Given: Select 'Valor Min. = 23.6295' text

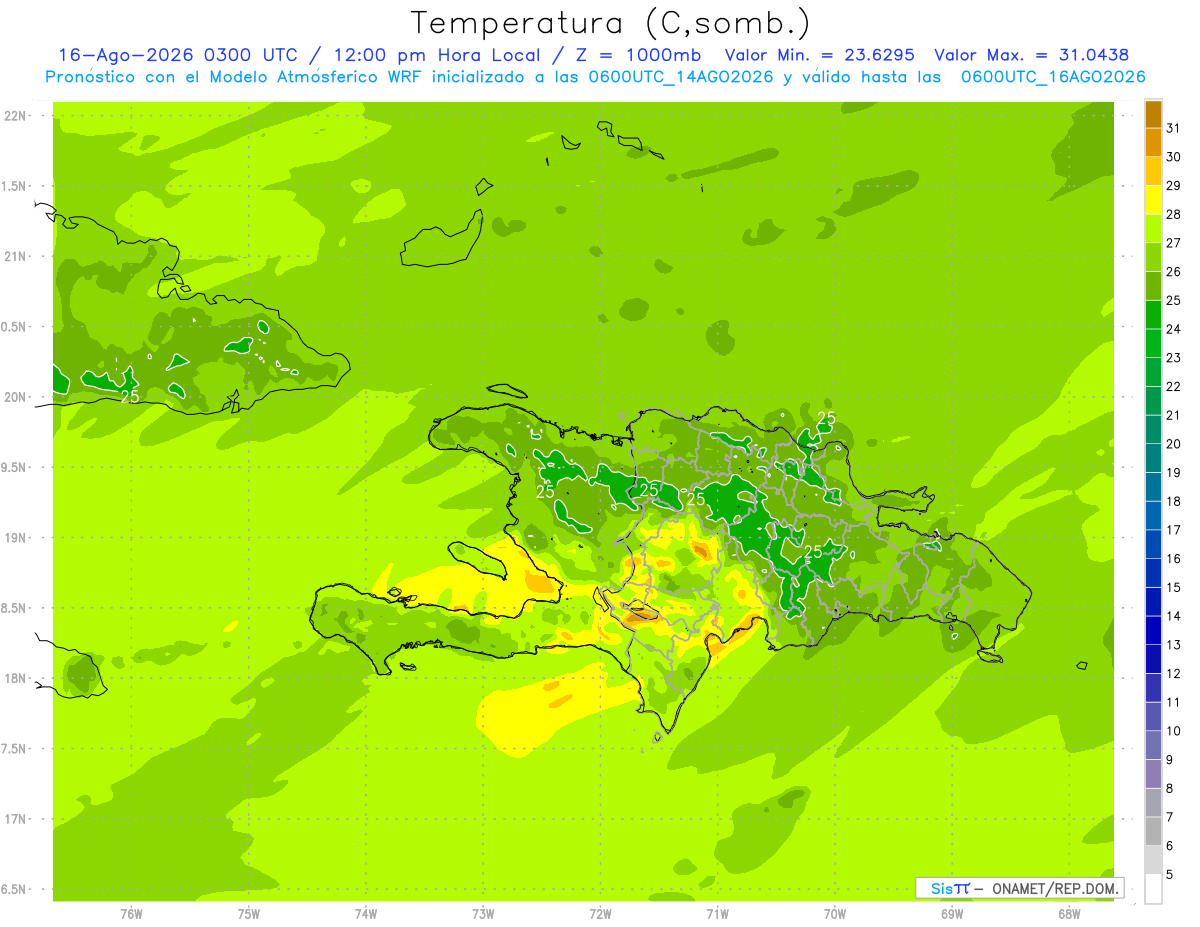Looking at the screenshot, I should (820, 55).
